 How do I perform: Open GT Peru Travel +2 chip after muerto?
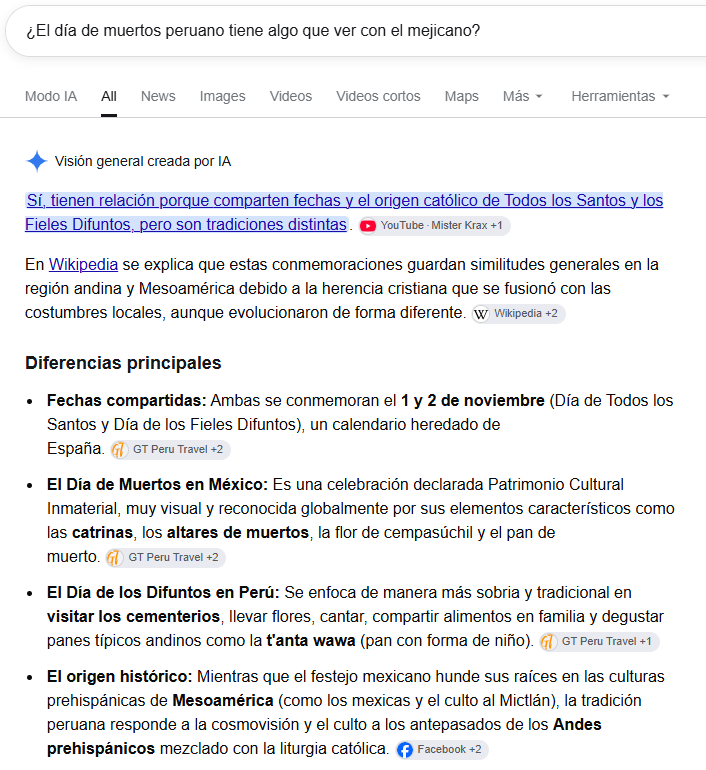[x=165, y=557]
